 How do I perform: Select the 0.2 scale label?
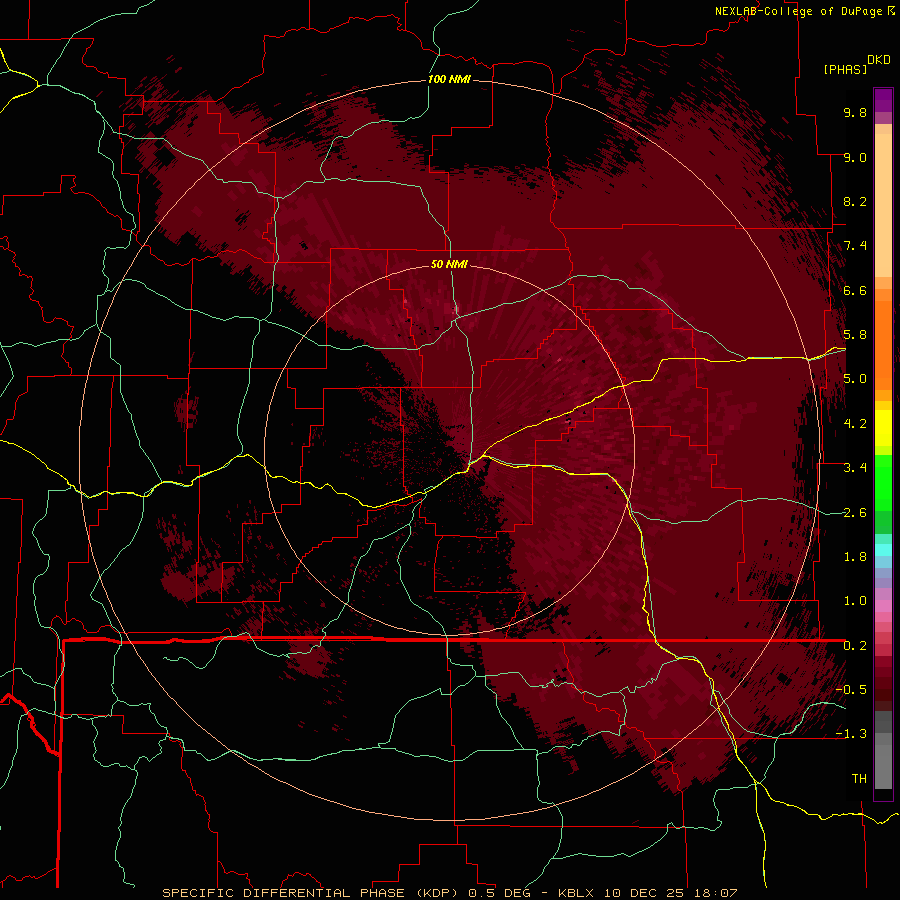point(855,646)
